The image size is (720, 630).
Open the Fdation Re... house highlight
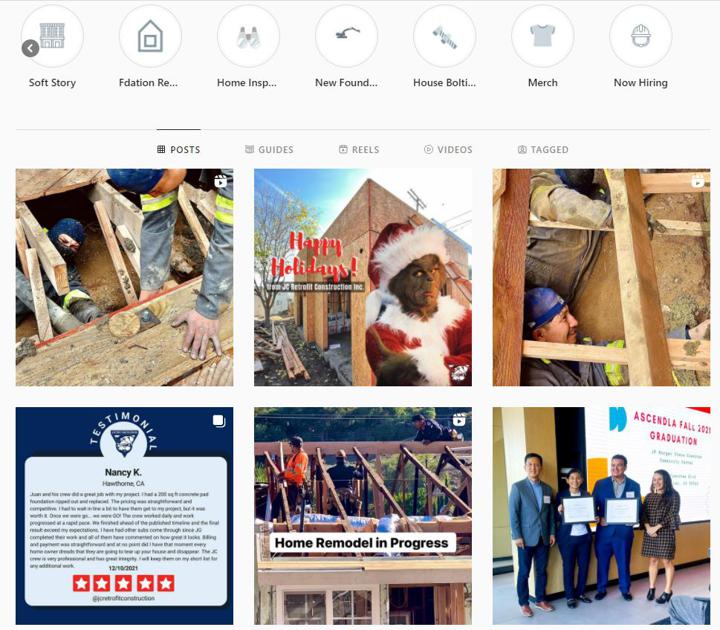pos(150,36)
